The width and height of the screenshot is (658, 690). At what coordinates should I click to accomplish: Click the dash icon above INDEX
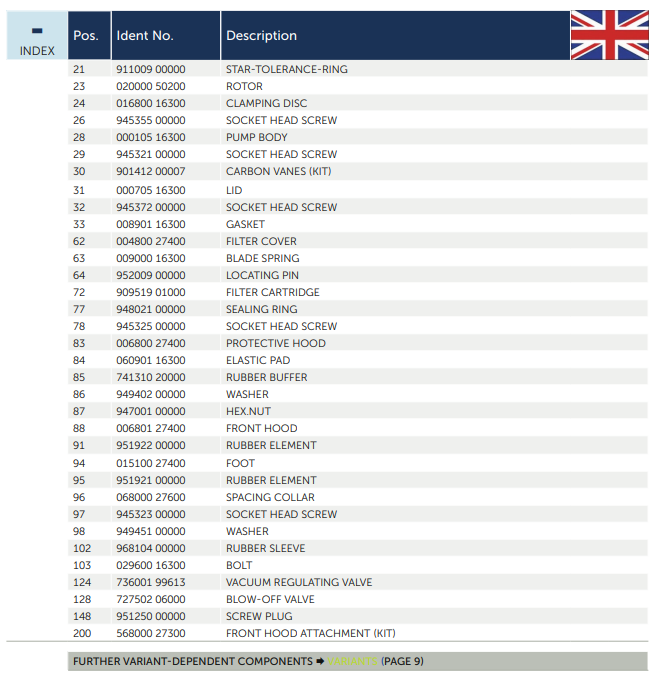(x=37, y=31)
